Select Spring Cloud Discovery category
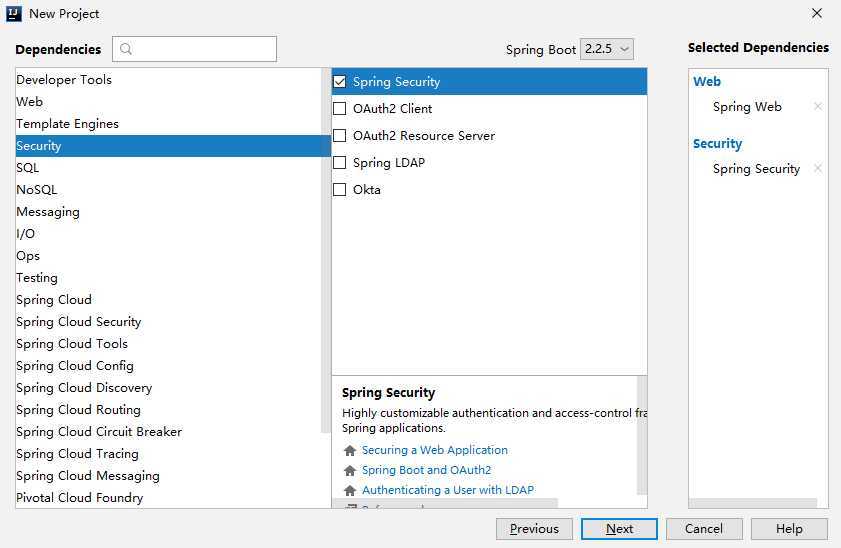Image resolution: width=841 pixels, height=548 pixels. (x=173, y=388)
